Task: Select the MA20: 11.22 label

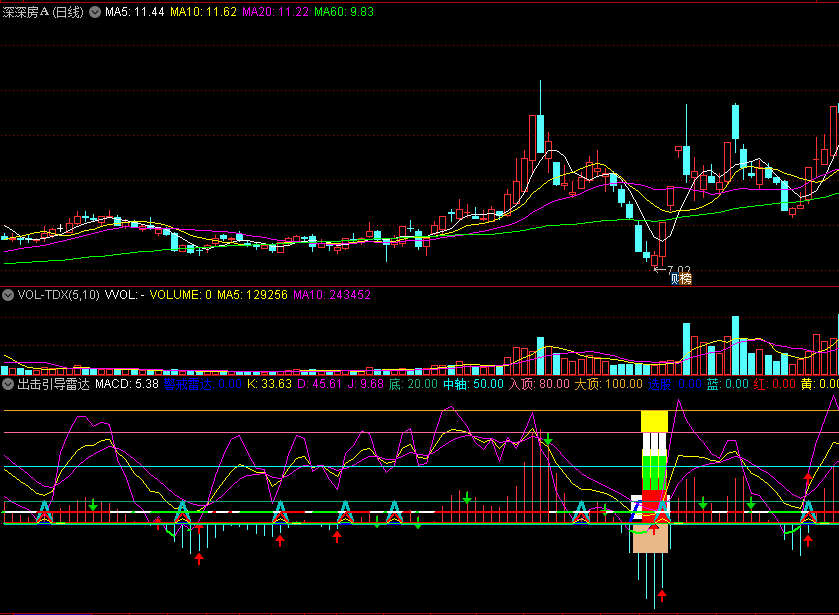Action: [276, 12]
